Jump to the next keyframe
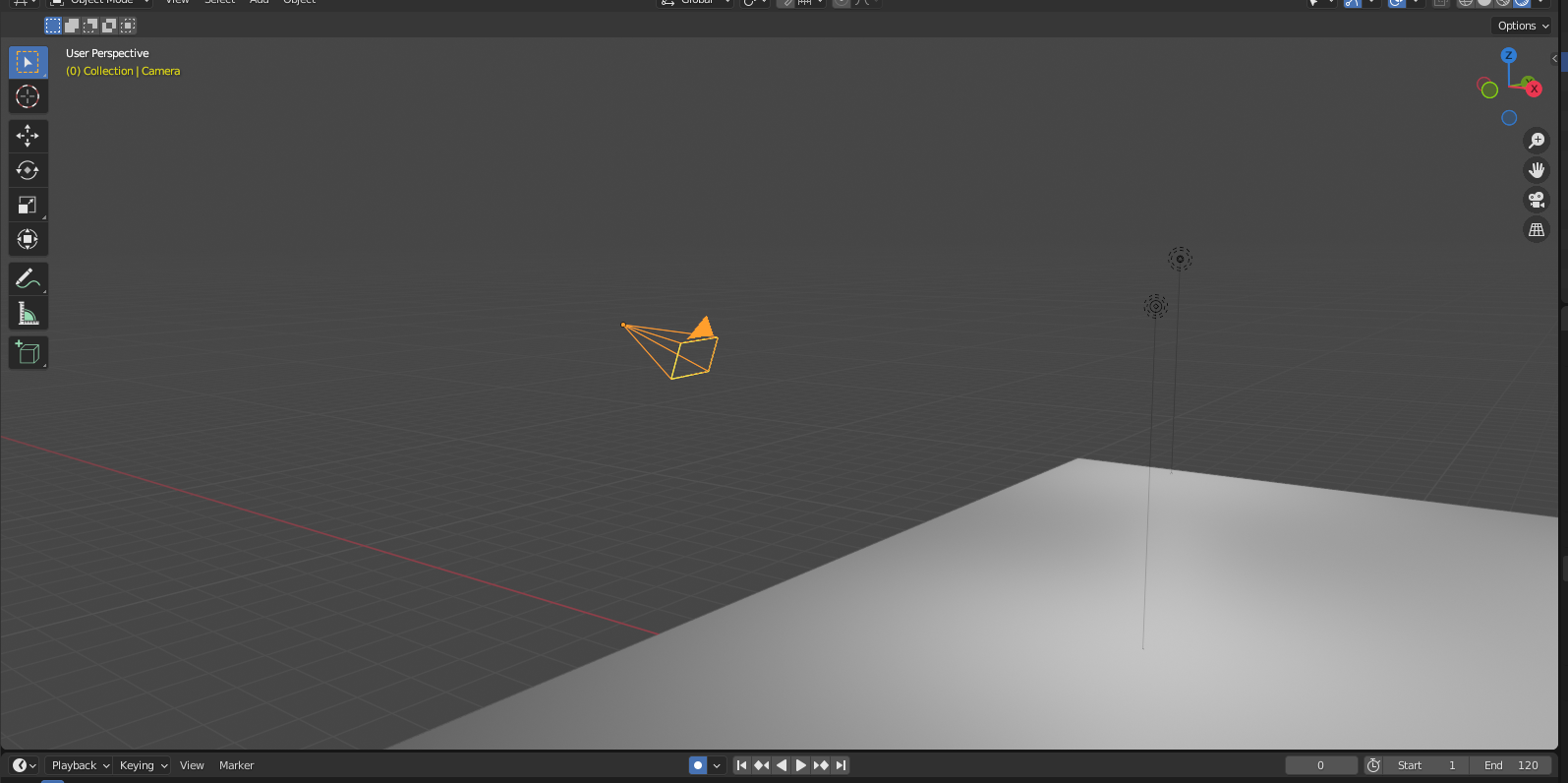Viewport: 1568px width, 783px height. 821,765
